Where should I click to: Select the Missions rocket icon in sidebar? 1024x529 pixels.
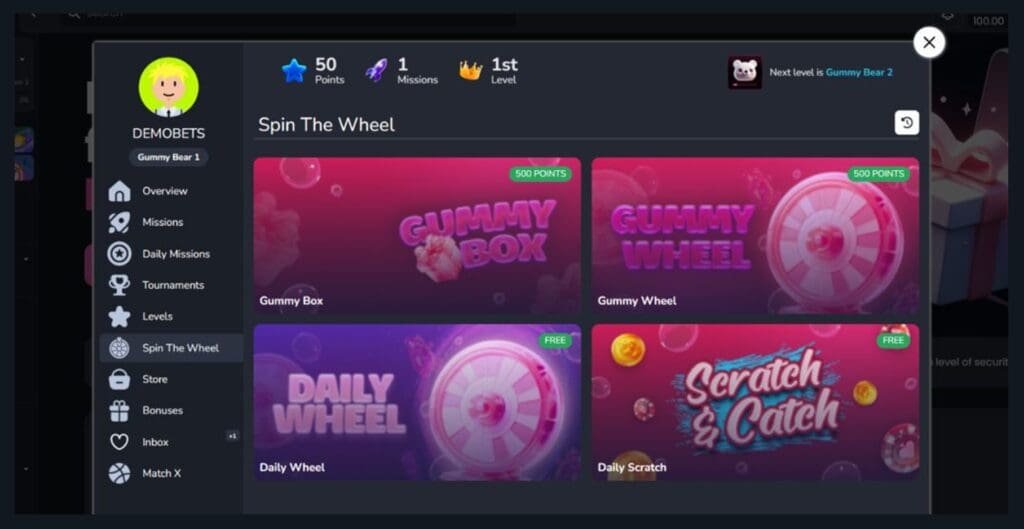[120, 222]
